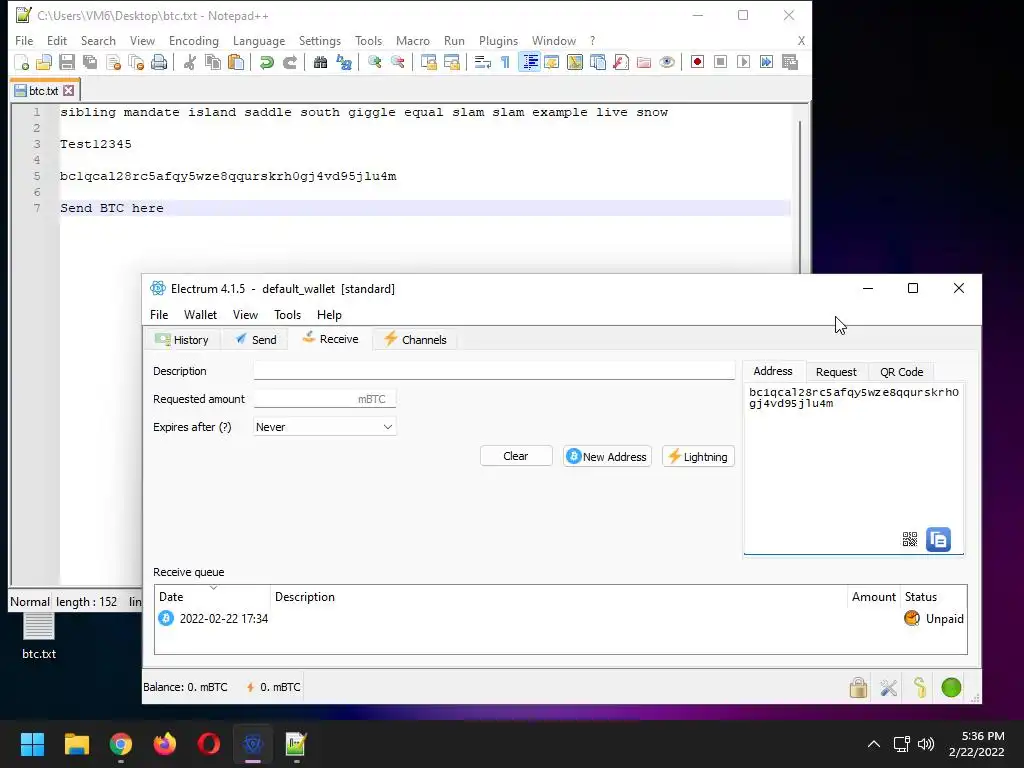Show QR code icon in address box

pos(910,539)
